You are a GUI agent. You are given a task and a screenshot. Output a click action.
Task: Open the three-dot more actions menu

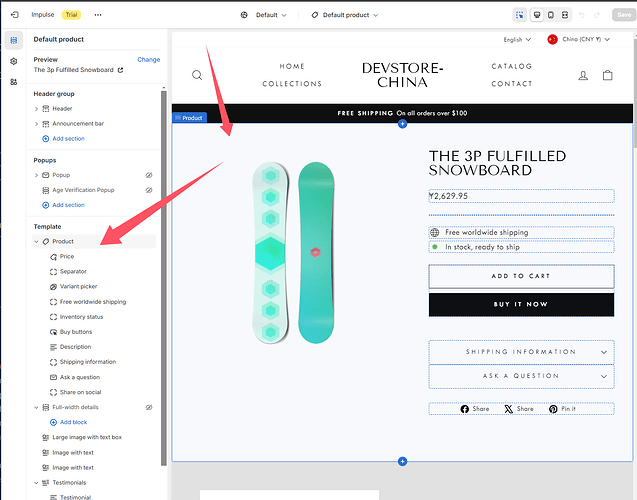pyautogui.click(x=98, y=15)
